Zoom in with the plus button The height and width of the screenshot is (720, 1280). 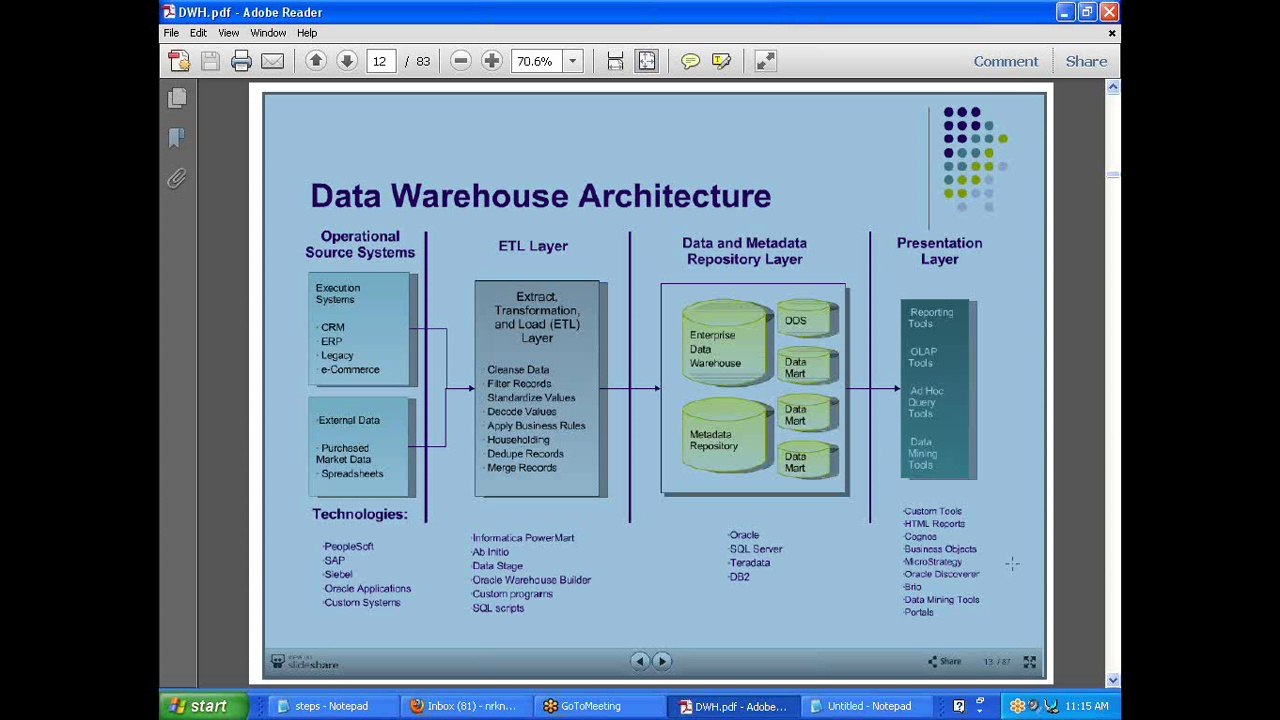pyautogui.click(x=491, y=61)
